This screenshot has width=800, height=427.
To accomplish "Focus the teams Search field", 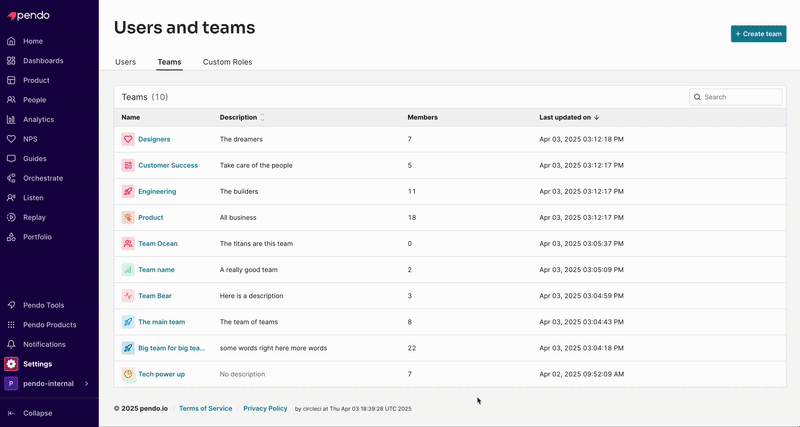I will point(736,97).
